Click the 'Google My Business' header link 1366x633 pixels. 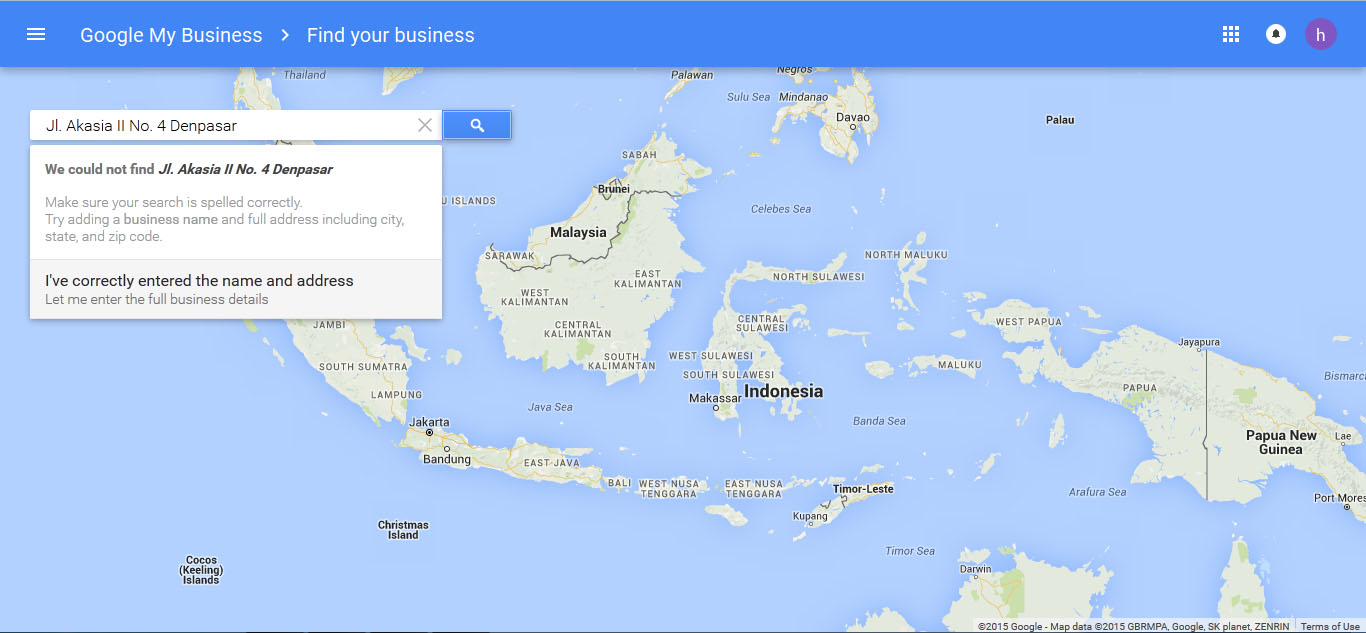pos(171,35)
